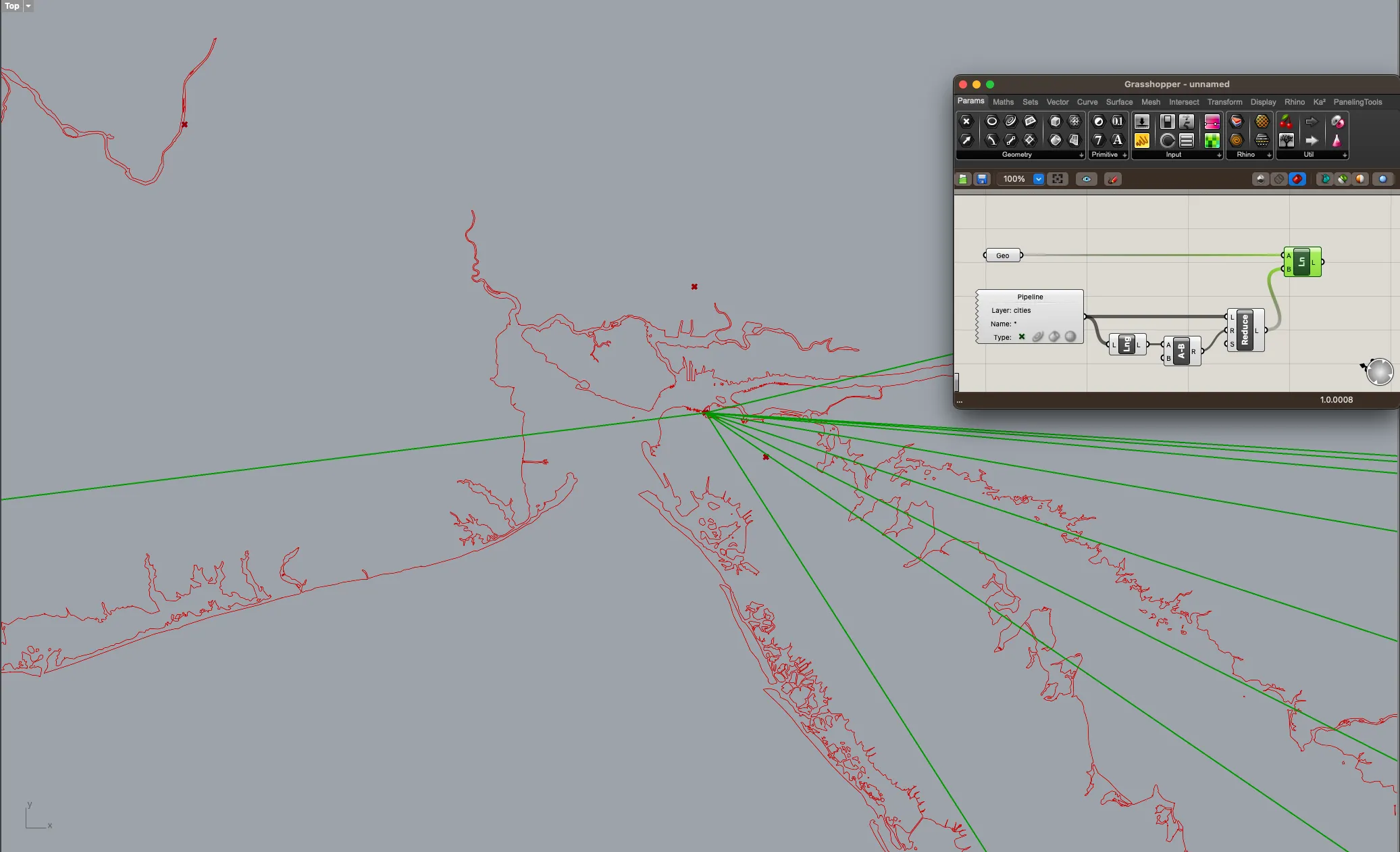Open the zoom percentage dropdown
This screenshot has height=852, width=1400.
[x=1039, y=179]
